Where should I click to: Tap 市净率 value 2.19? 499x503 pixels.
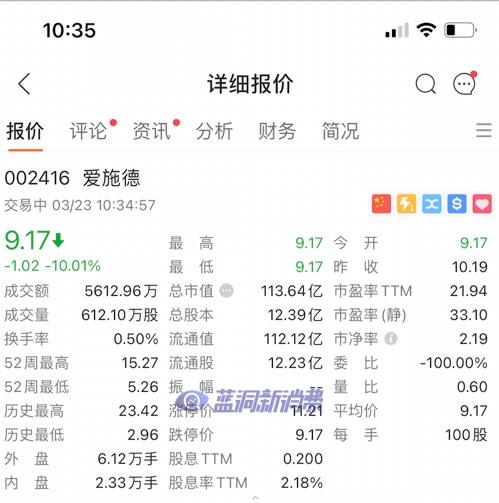(473, 339)
